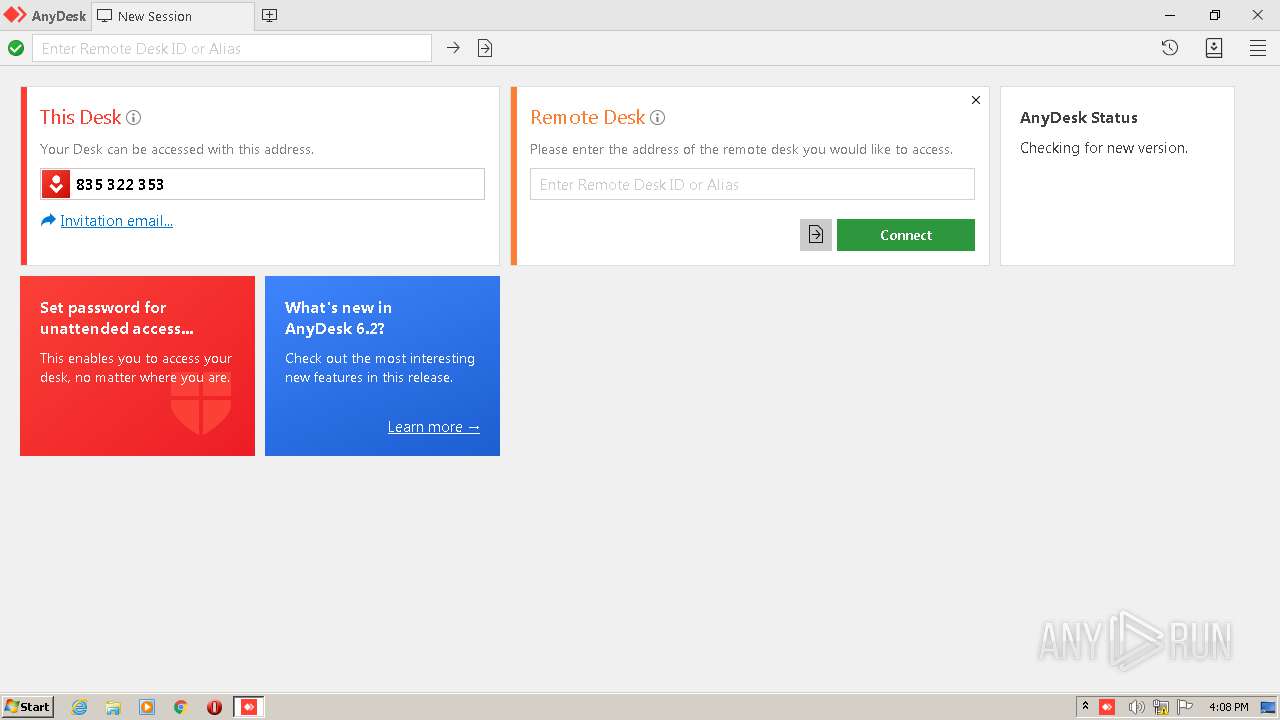Focus the top Remote Desk ID address bar
The width and height of the screenshot is (1280, 720).
tap(232, 48)
